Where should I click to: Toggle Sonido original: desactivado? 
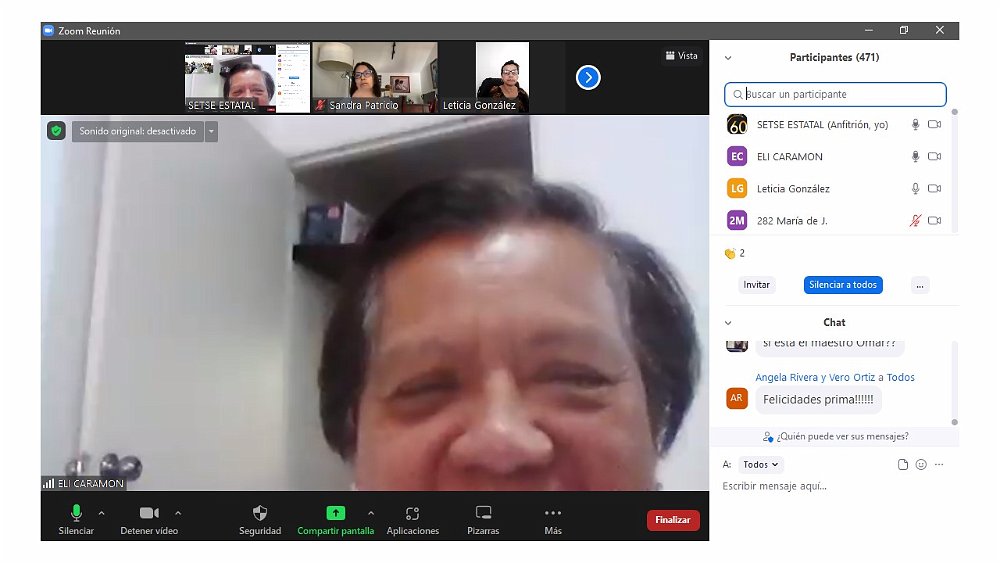coord(138,131)
